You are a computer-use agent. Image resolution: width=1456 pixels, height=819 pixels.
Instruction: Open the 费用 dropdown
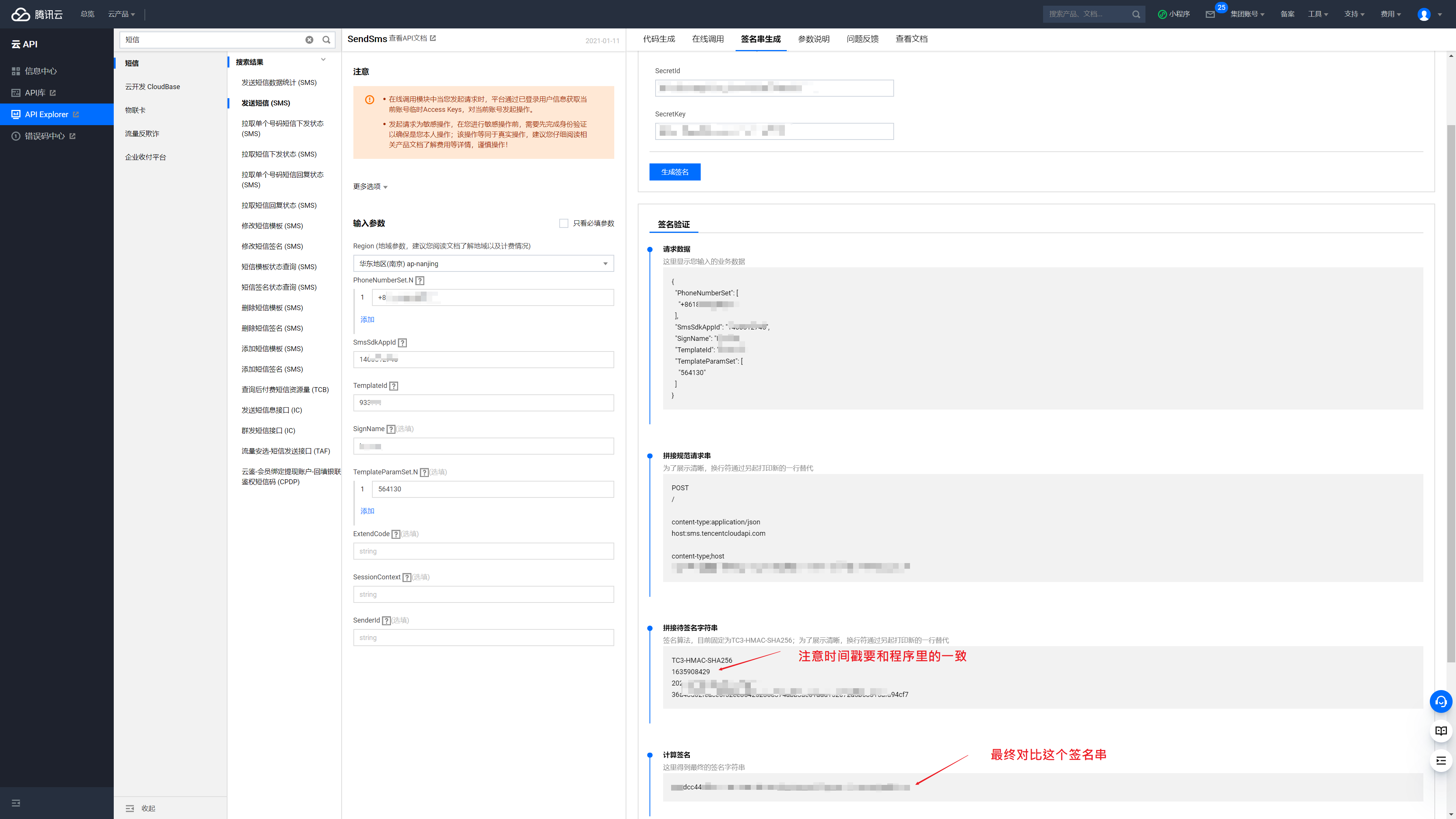(1391, 14)
